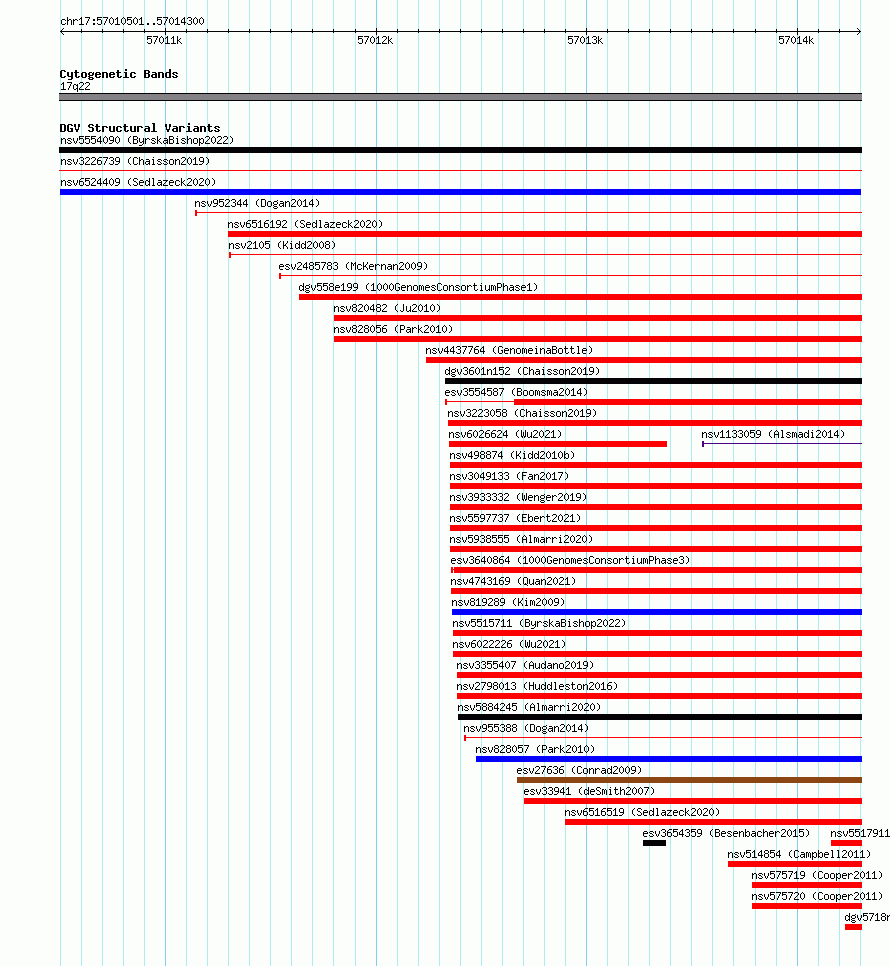The height and width of the screenshot is (966, 890).
Task: Click the black bar of nsv5554090
Action: (461, 150)
